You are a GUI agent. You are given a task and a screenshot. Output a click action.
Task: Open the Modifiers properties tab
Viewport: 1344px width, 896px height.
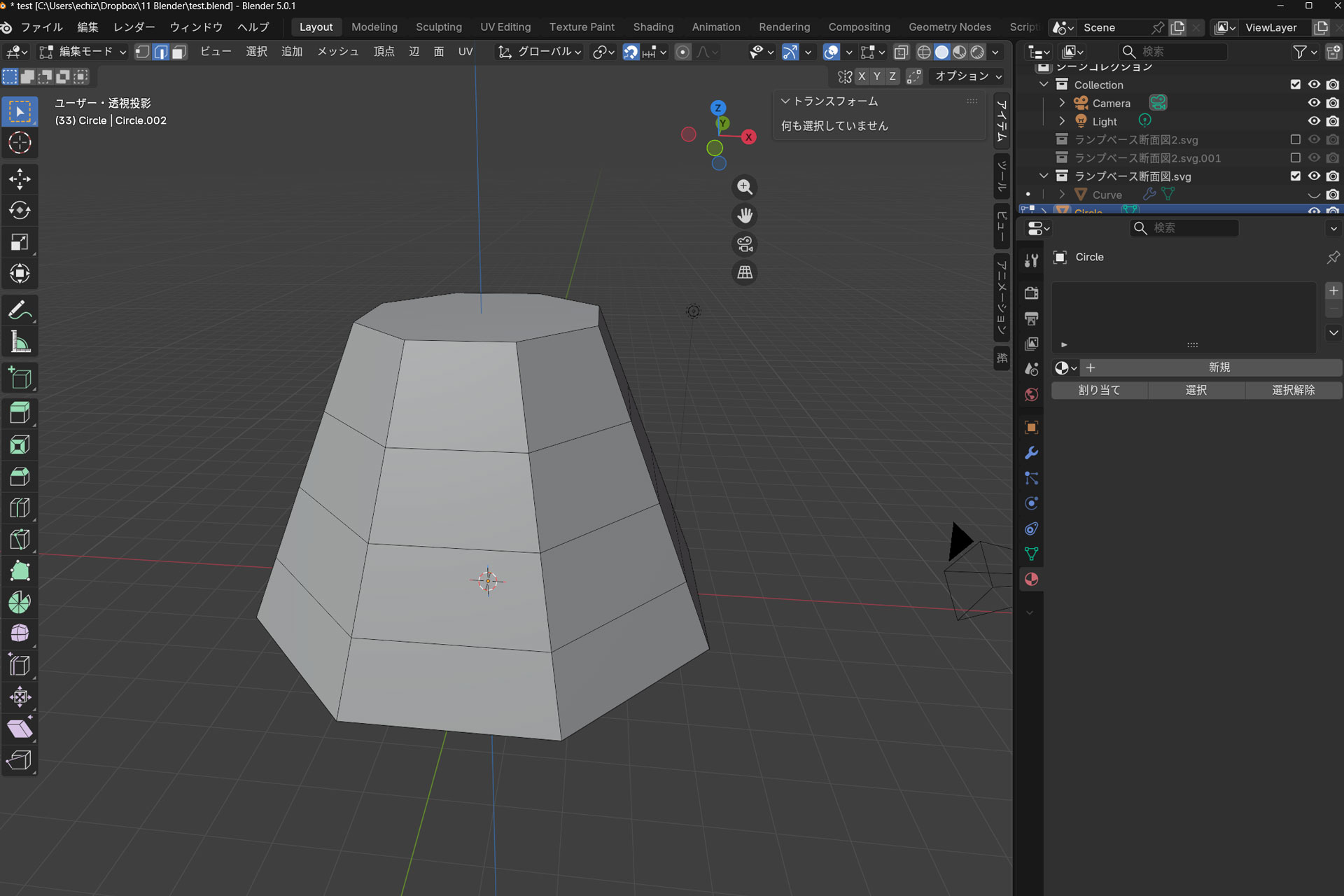tap(1031, 453)
